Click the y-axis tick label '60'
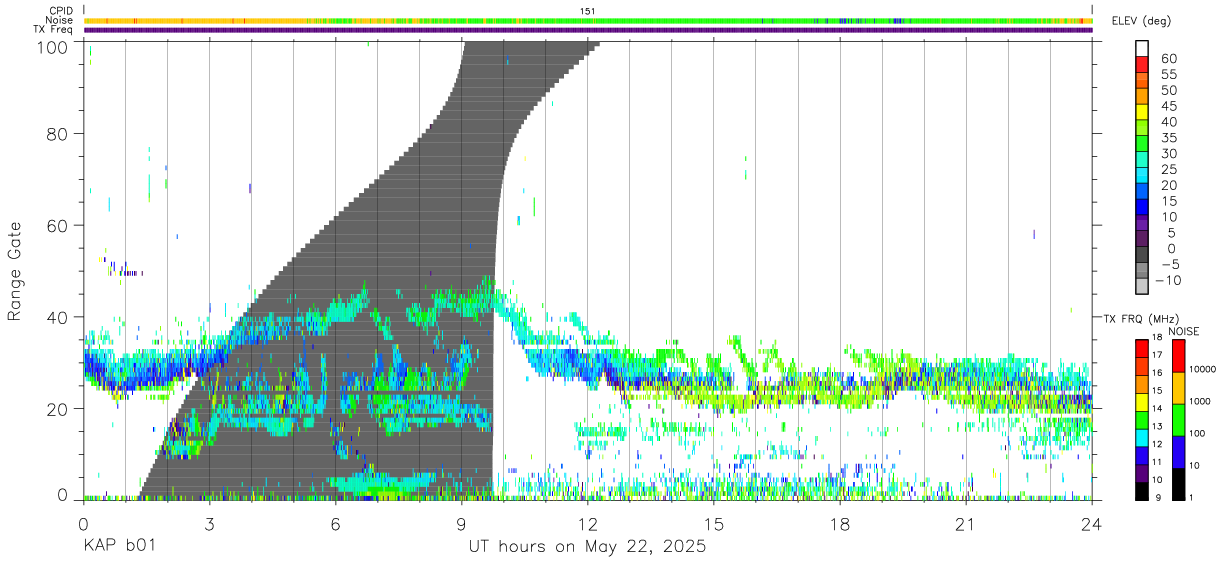The height and width of the screenshot is (567, 1228). coord(57,226)
